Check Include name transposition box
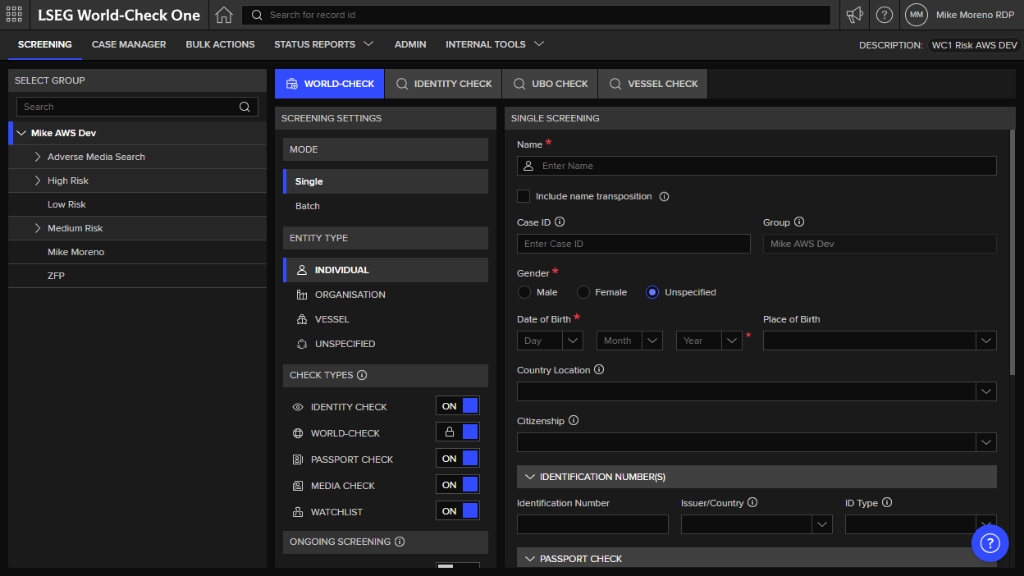Viewport: 1024px width, 576px height. coord(524,197)
